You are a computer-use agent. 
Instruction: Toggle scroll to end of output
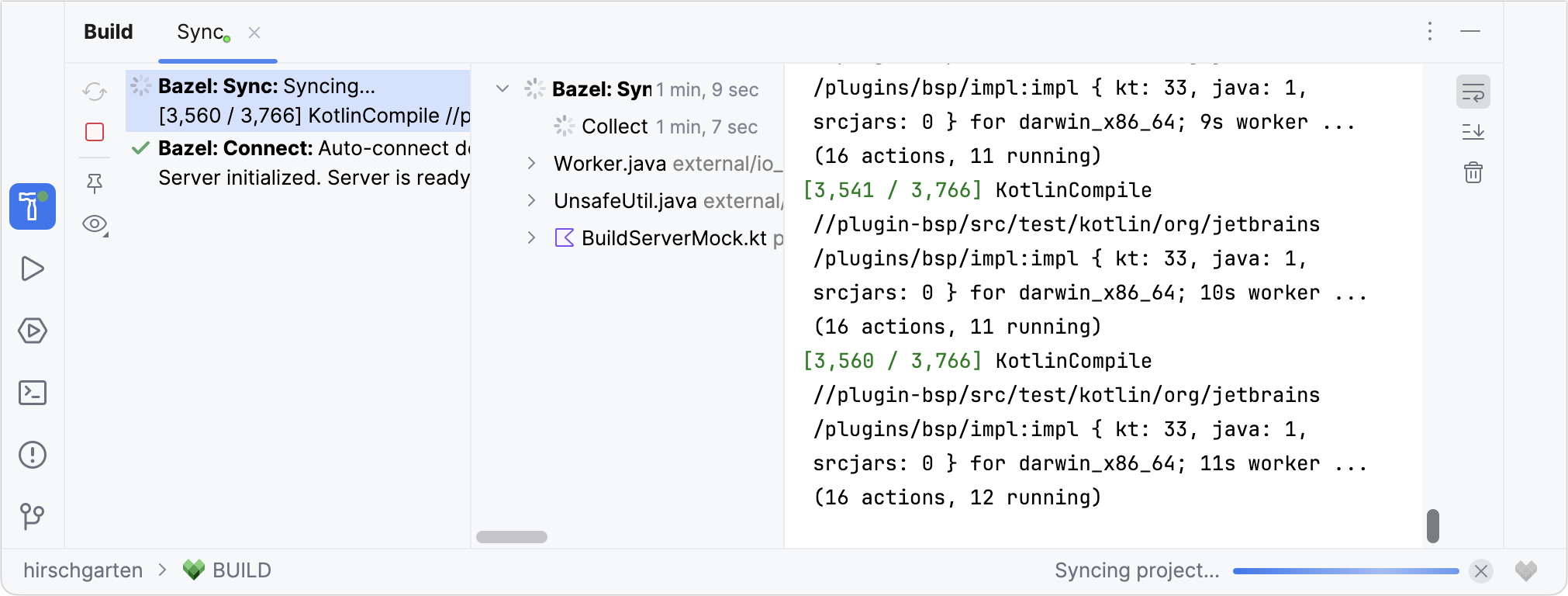(x=1473, y=132)
